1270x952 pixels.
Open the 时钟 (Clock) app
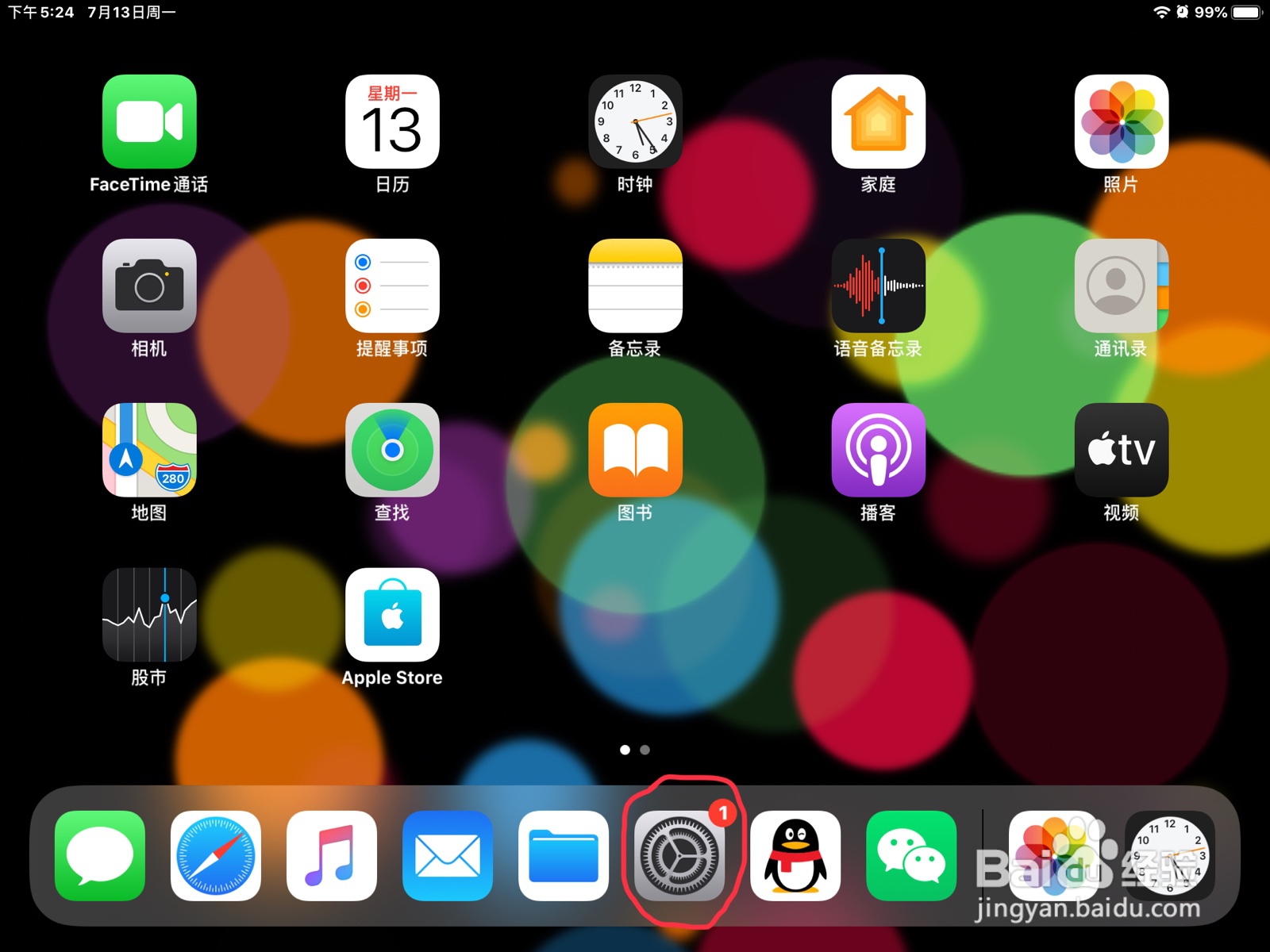(x=635, y=123)
